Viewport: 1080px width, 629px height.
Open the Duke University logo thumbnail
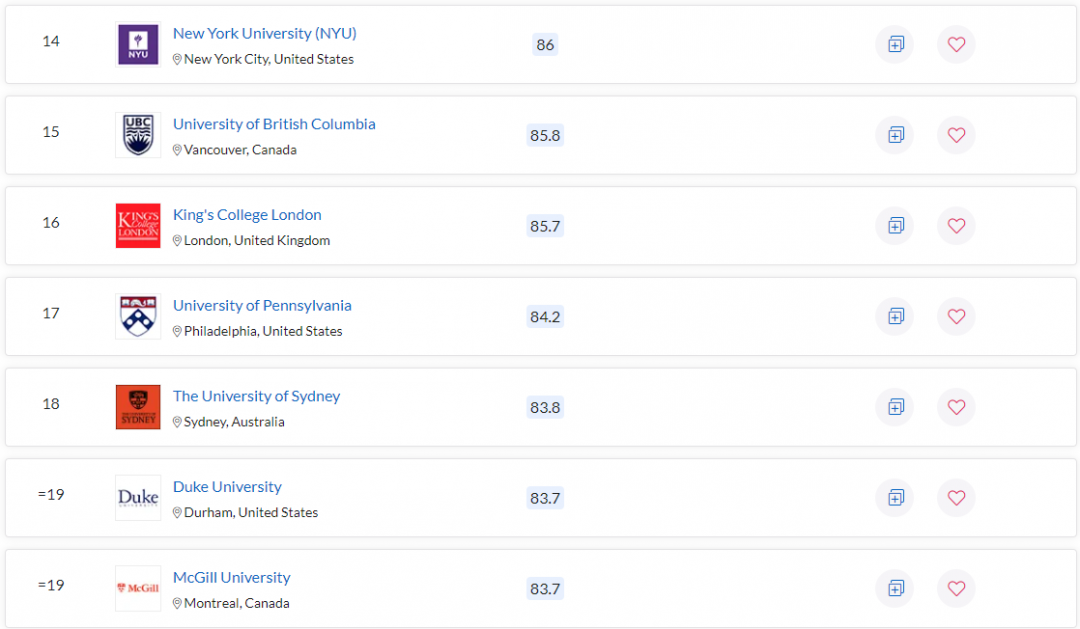click(138, 497)
